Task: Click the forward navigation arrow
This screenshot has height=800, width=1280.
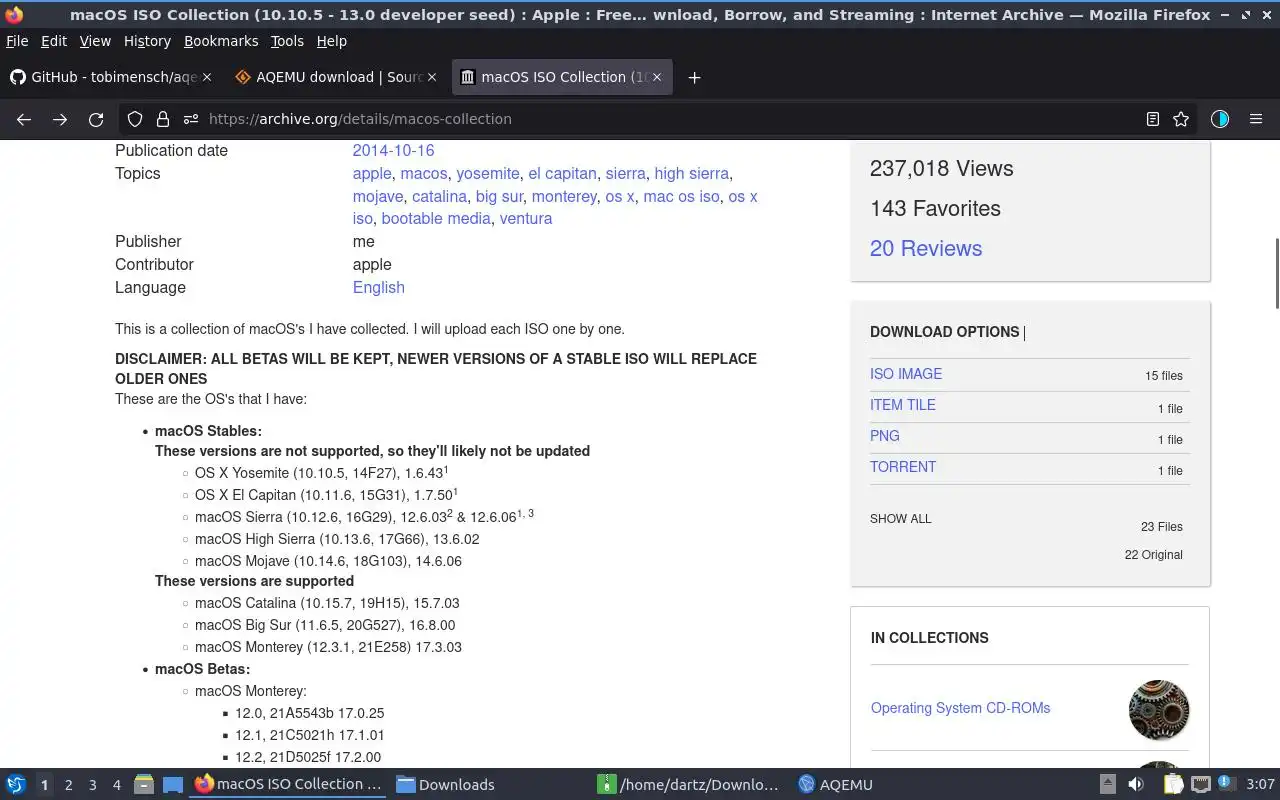Action: coord(60,119)
